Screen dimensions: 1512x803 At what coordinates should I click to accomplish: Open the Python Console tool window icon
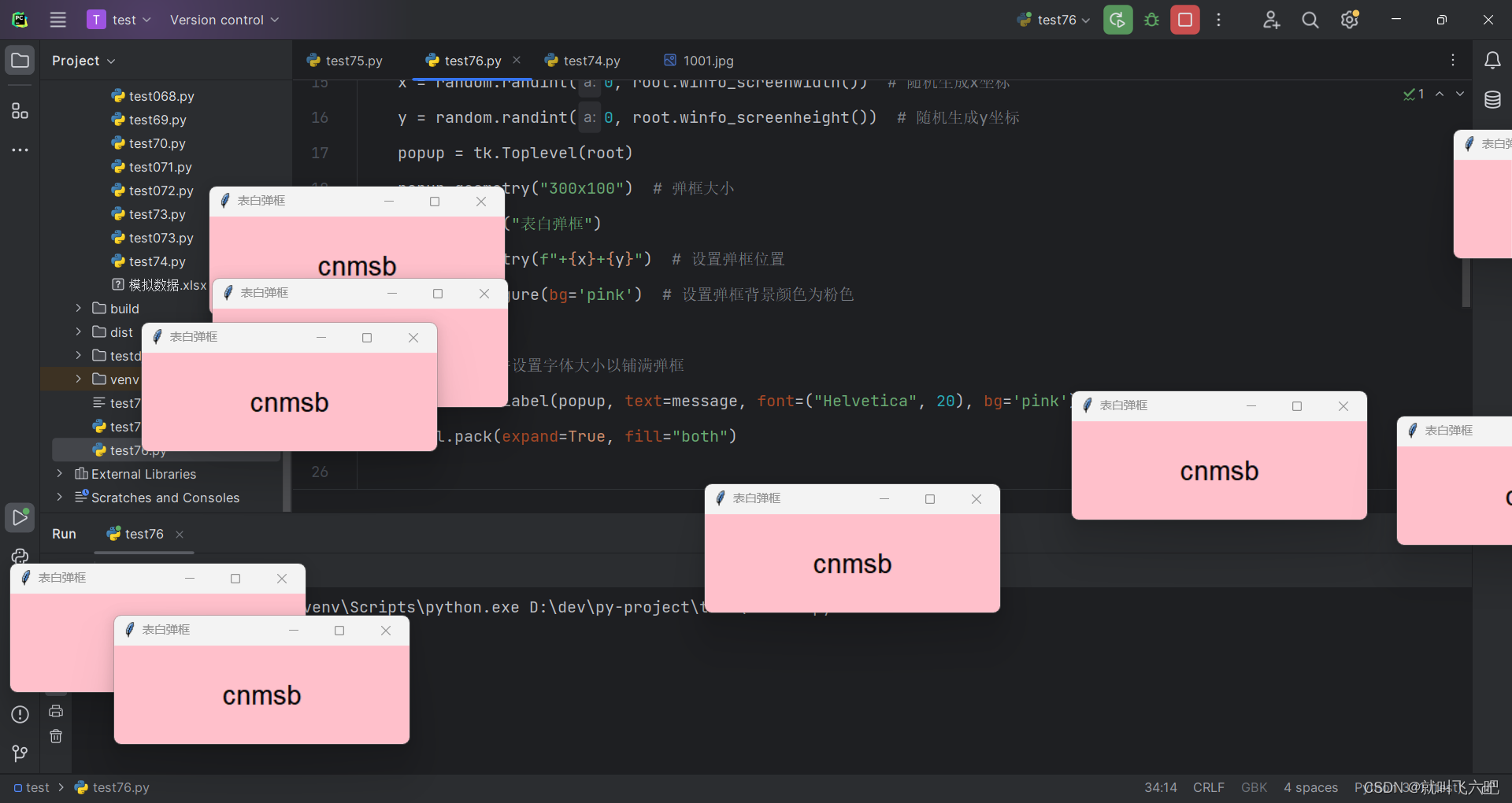[20, 556]
